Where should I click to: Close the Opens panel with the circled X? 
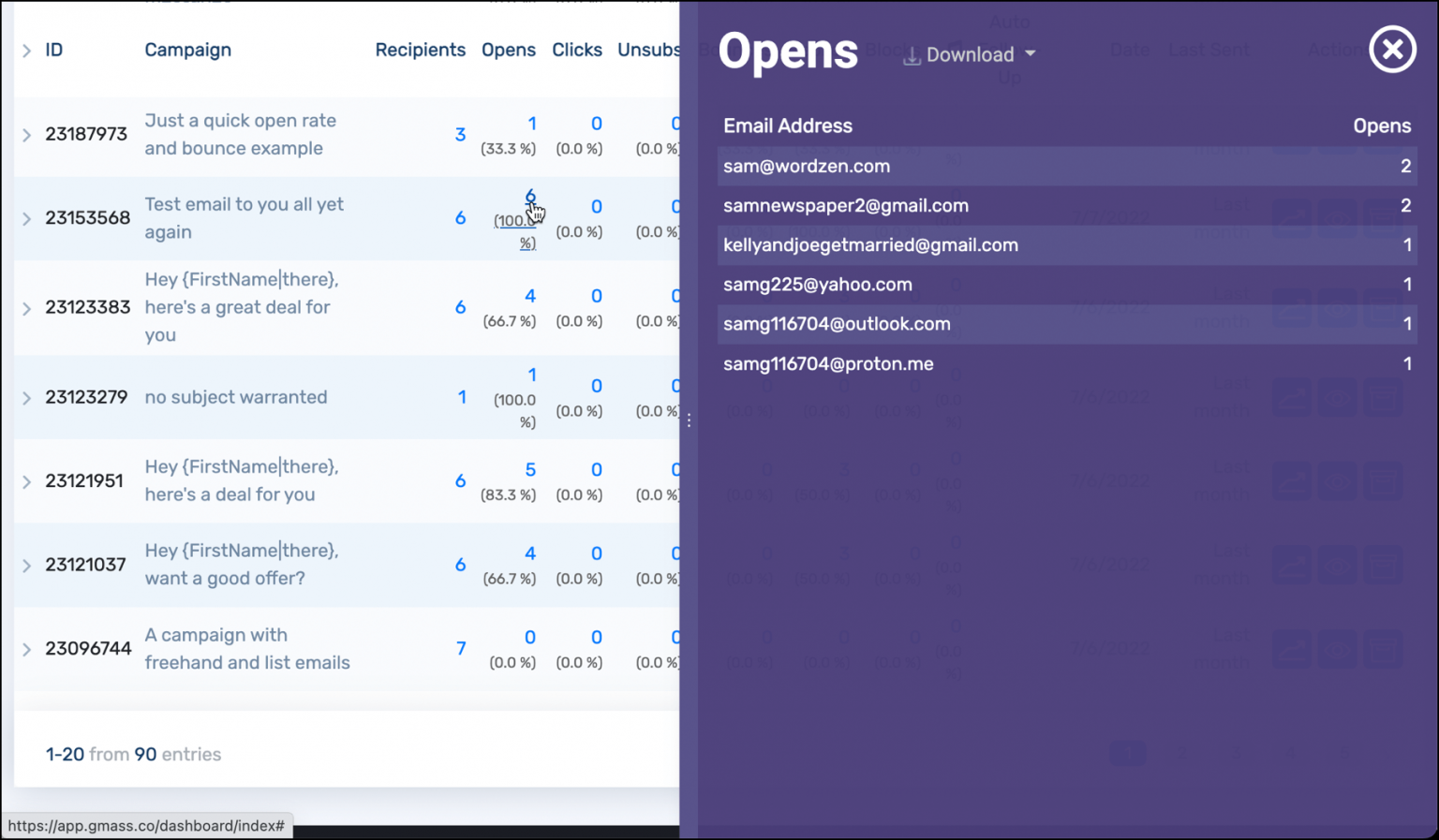1392,50
